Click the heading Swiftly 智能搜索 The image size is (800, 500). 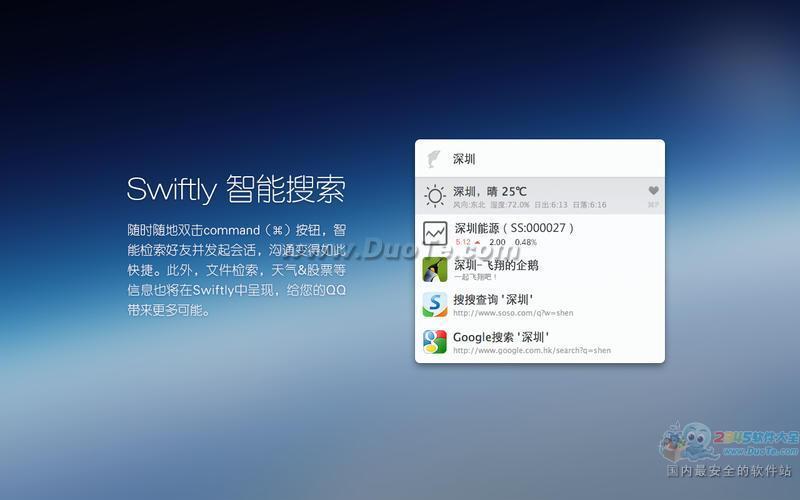click(236, 189)
